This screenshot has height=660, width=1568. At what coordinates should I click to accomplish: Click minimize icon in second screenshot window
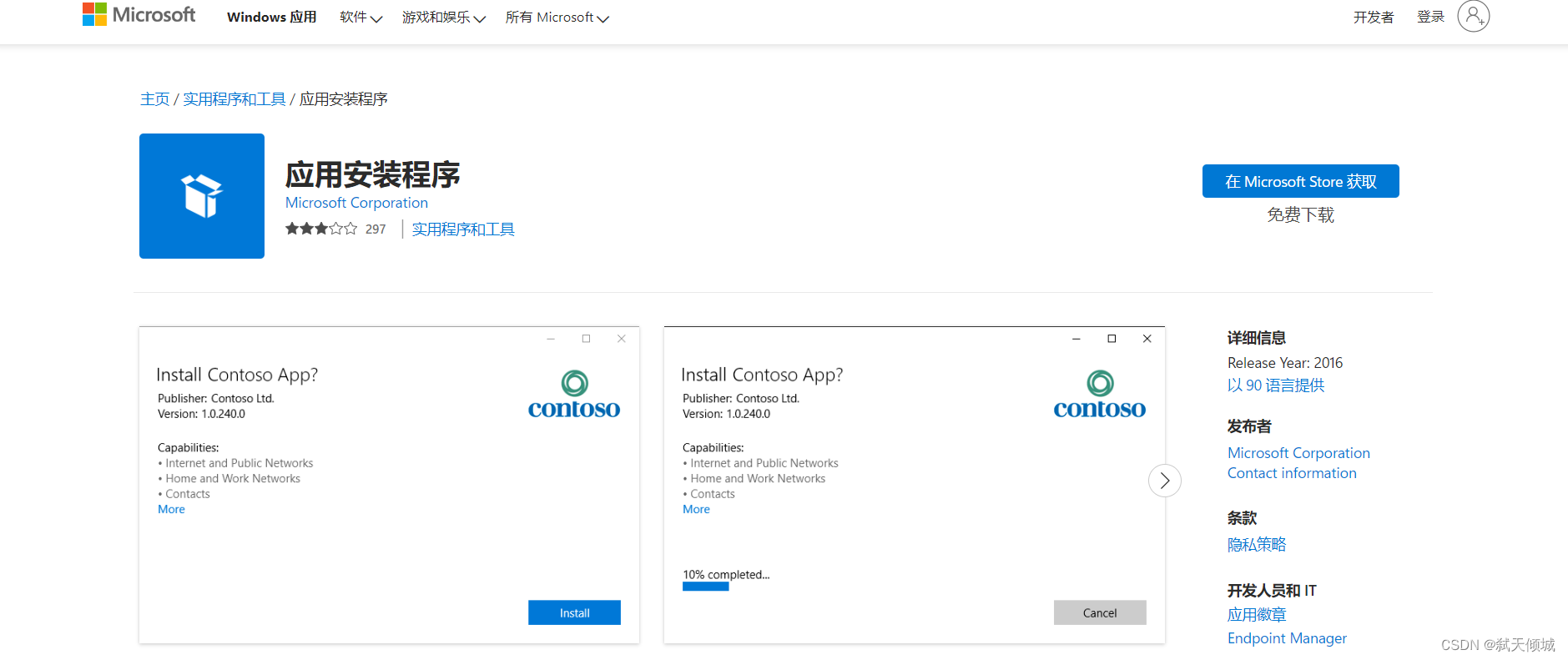(x=1076, y=339)
